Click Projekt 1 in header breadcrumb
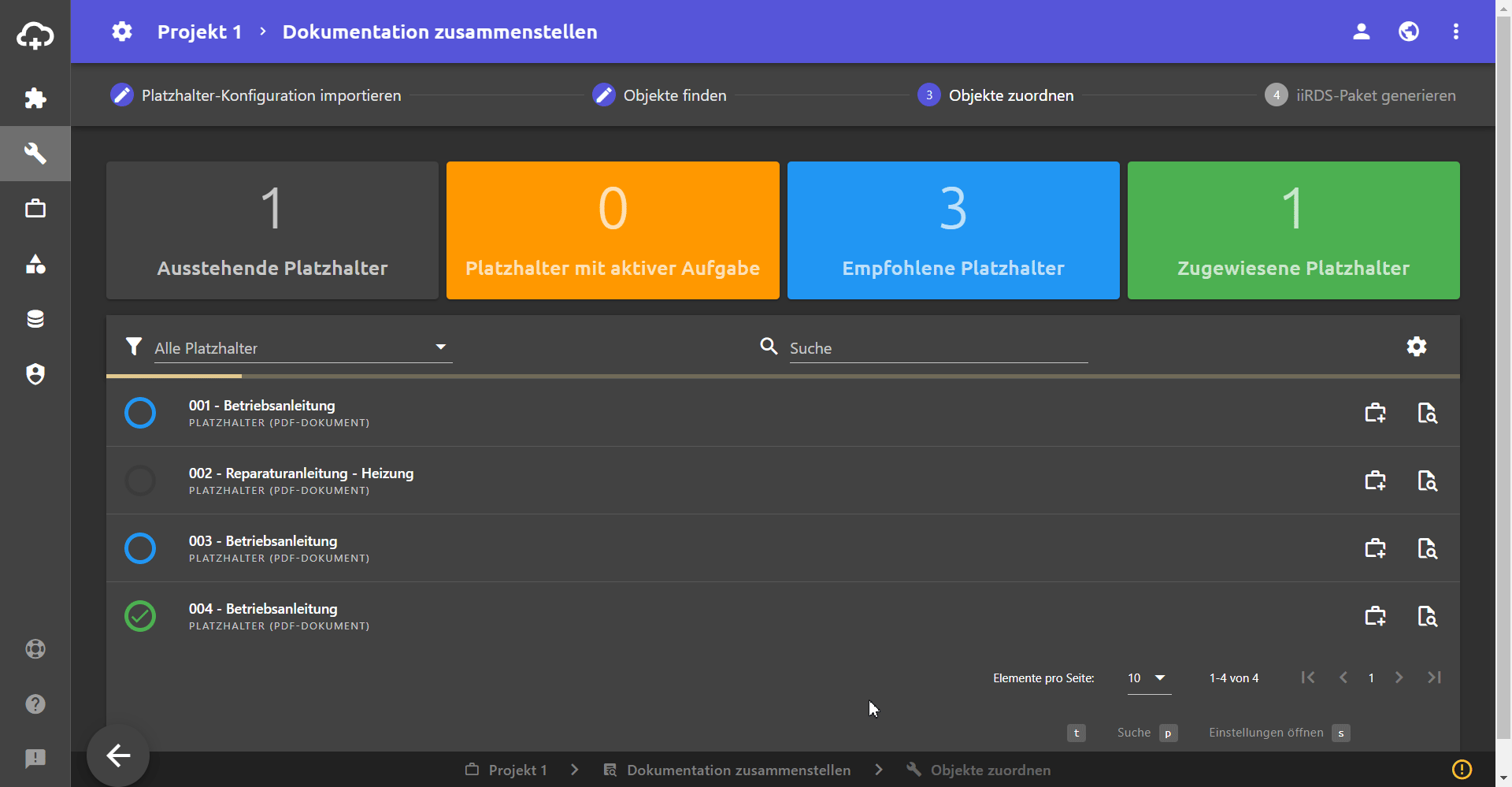1512x787 pixels. click(199, 32)
